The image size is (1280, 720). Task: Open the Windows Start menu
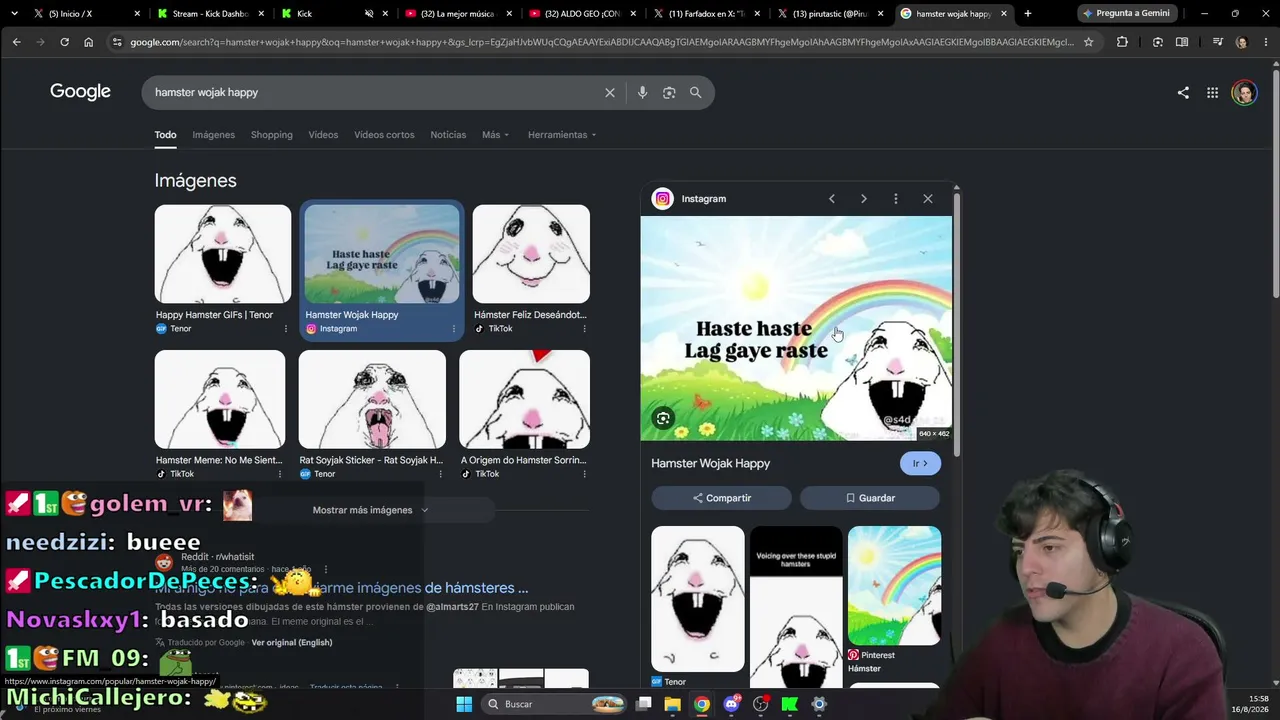[x=464, y=704]
